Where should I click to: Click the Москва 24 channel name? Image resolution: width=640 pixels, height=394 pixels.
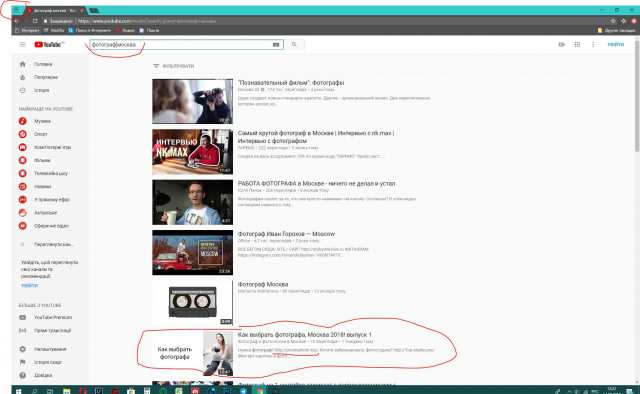coord(249,89)
